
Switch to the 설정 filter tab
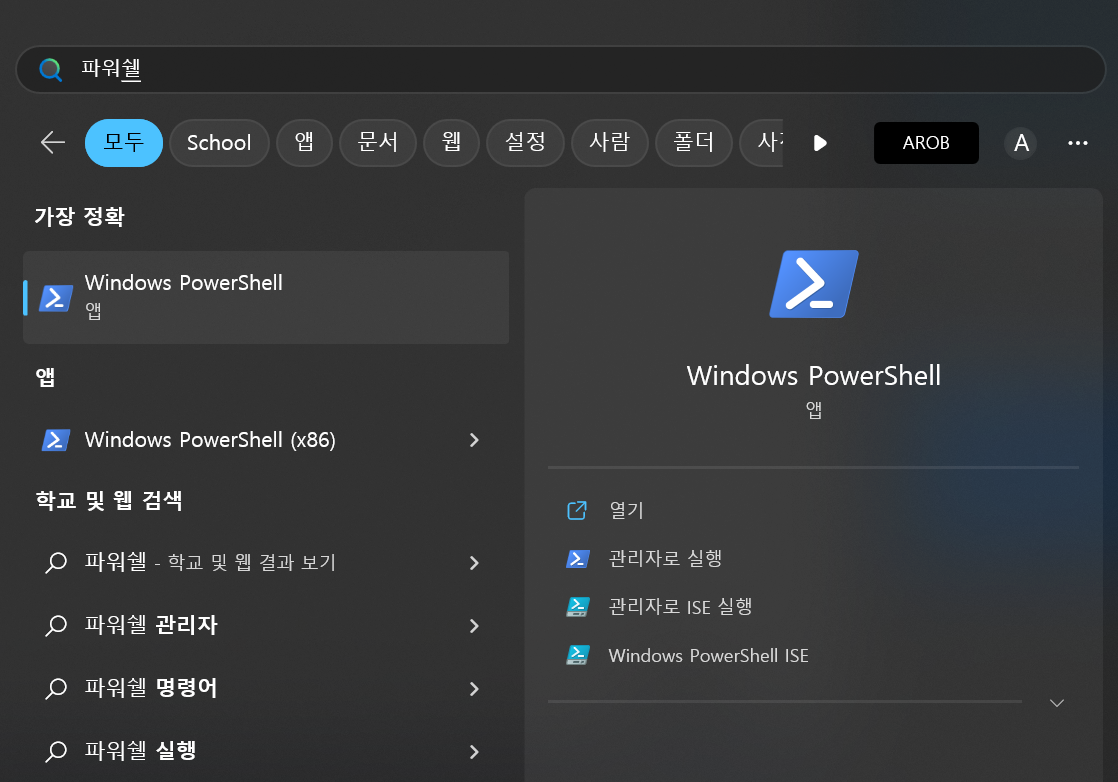[525, 143]
